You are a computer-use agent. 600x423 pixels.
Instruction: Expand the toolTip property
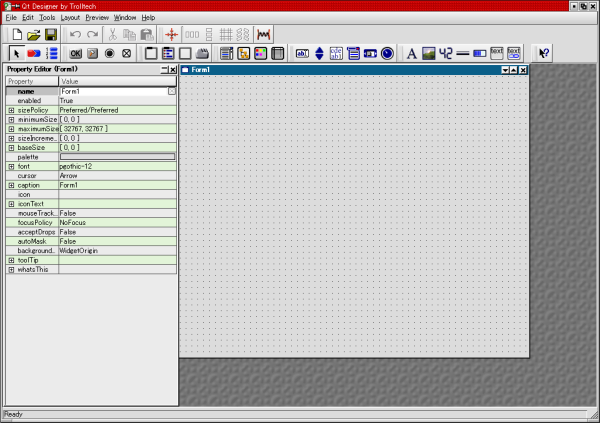tap(11, 260)
